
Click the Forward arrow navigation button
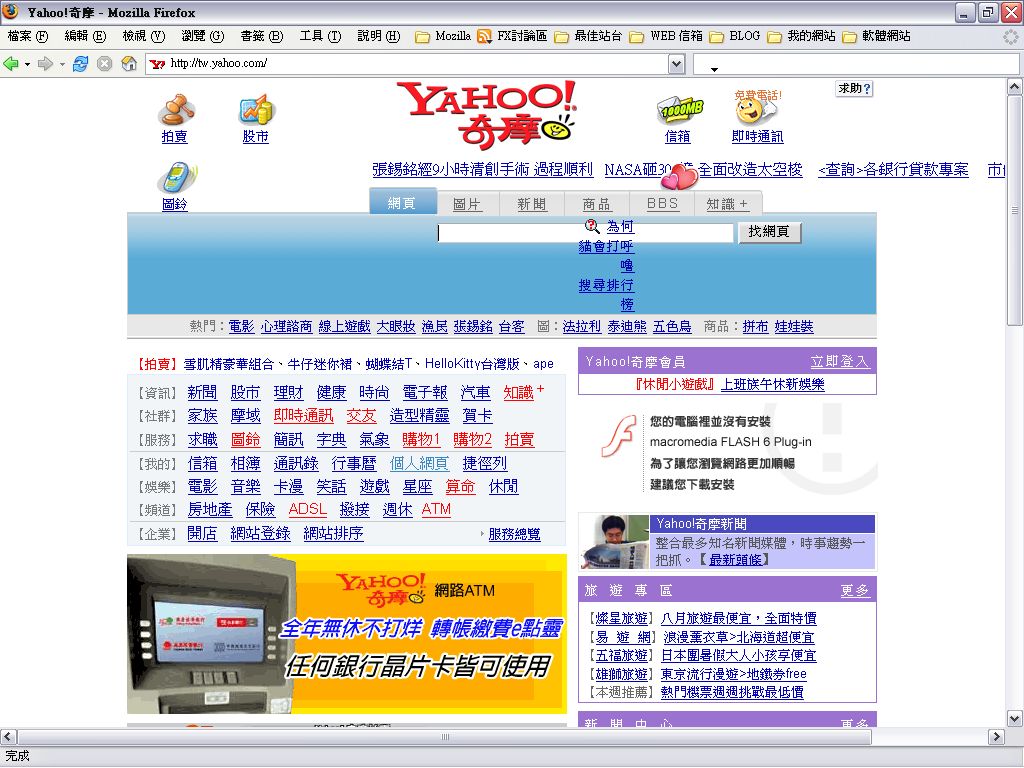pyautogui.click(x=45, y=63)
